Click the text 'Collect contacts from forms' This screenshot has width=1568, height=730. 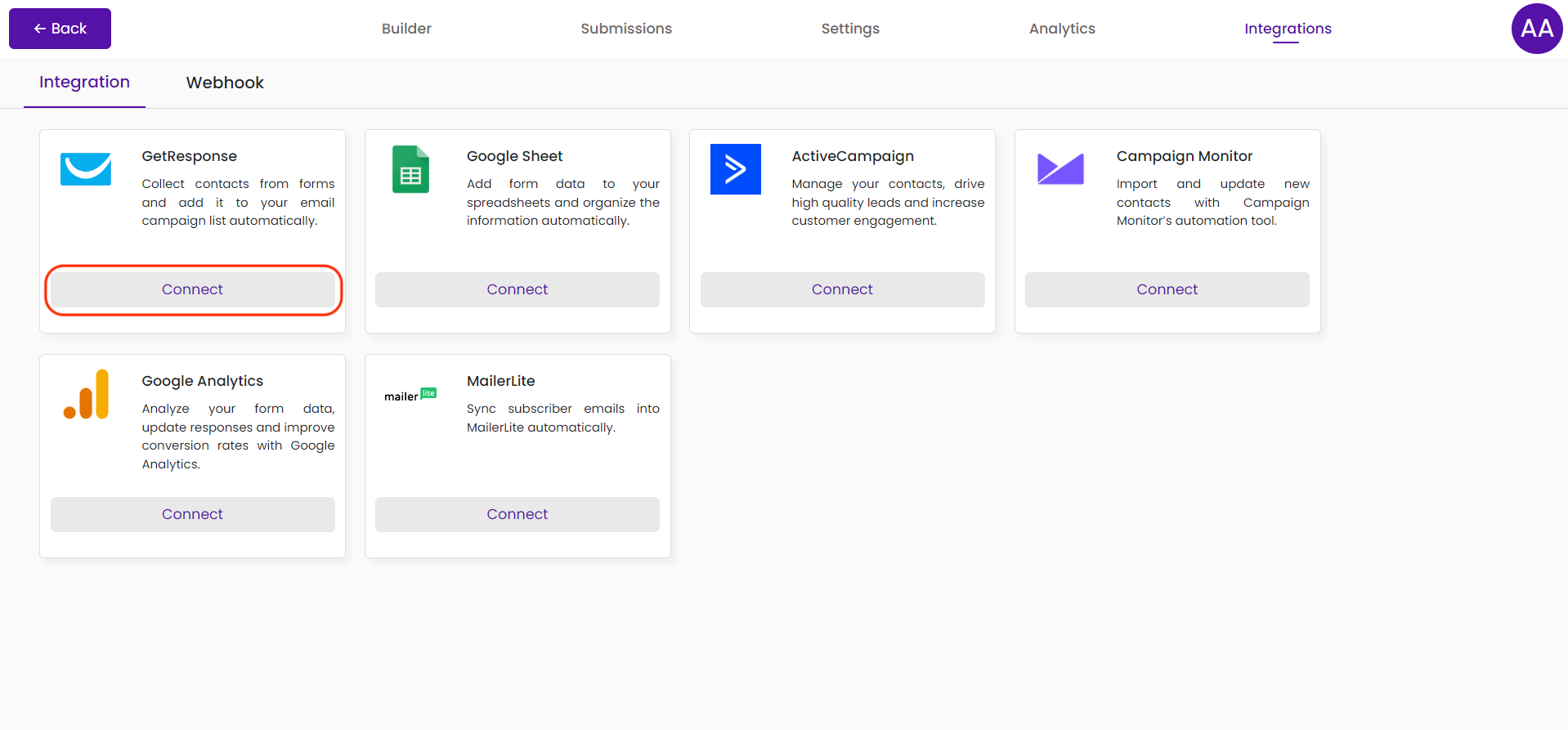coord(239,184)
